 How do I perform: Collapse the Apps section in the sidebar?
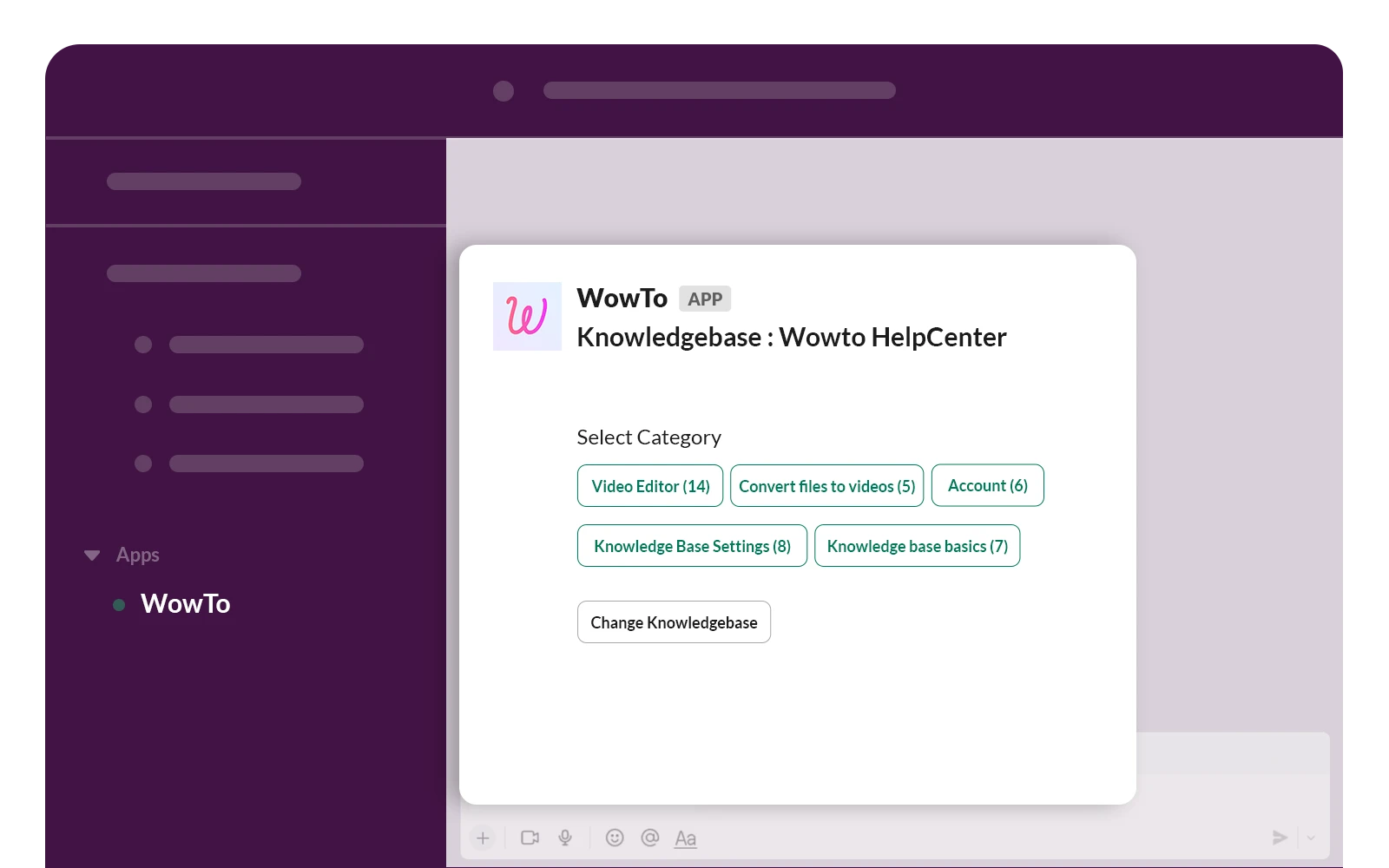(x=92, y=555)
